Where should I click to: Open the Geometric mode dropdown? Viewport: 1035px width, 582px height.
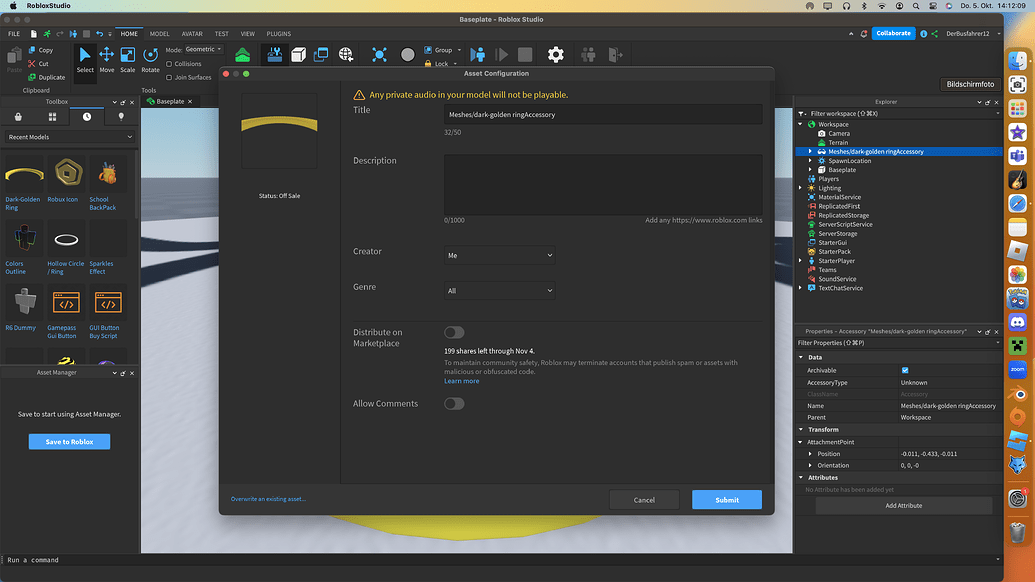203,48
